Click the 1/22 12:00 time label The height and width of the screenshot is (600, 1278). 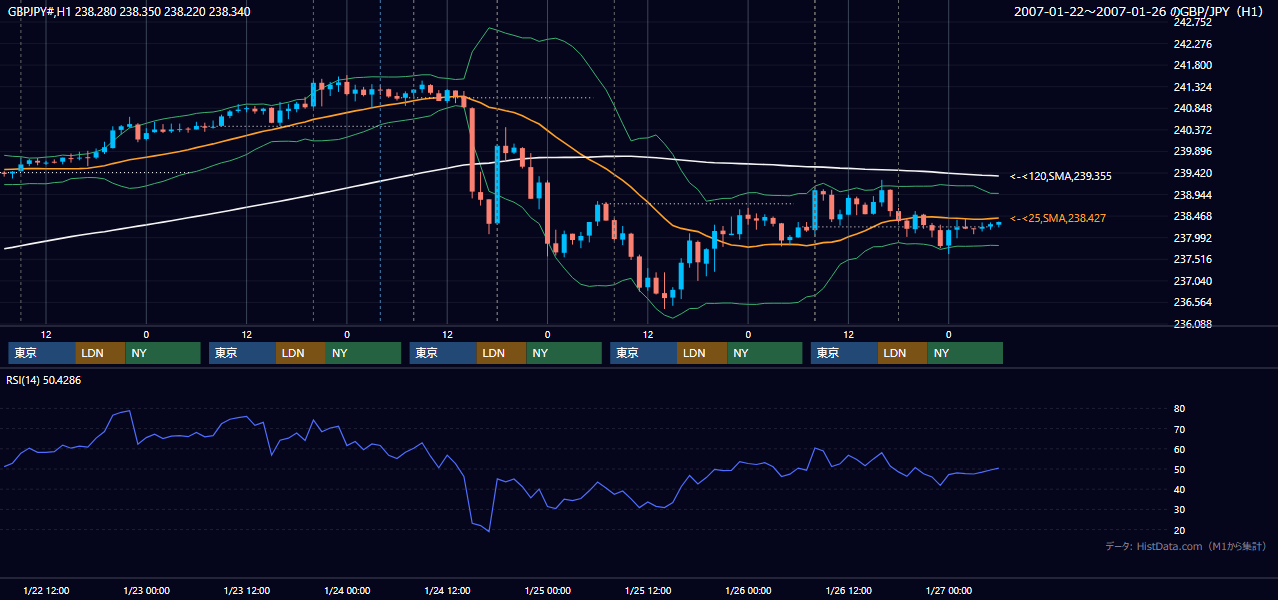pos(45,590)
